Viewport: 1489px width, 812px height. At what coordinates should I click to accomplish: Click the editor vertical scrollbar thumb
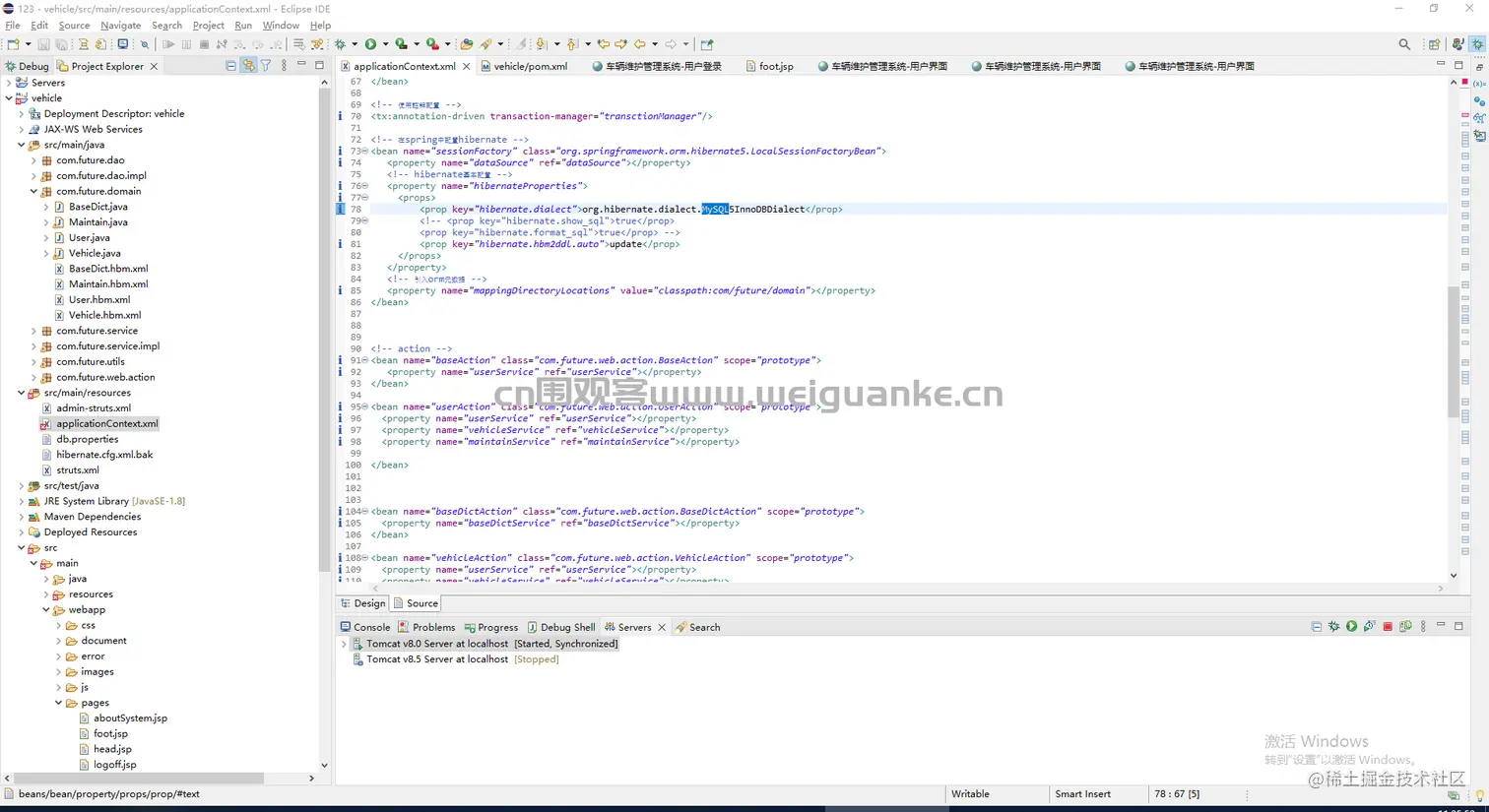coord(1454,351)
